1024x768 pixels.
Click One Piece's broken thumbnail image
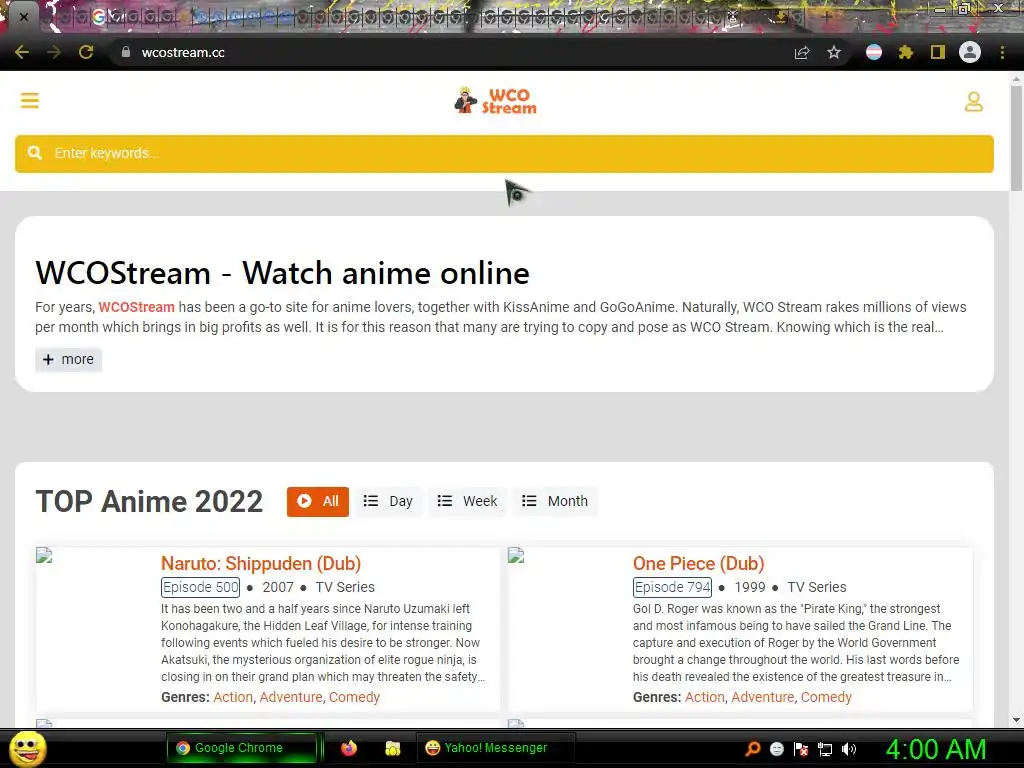[x=516, y=555]
